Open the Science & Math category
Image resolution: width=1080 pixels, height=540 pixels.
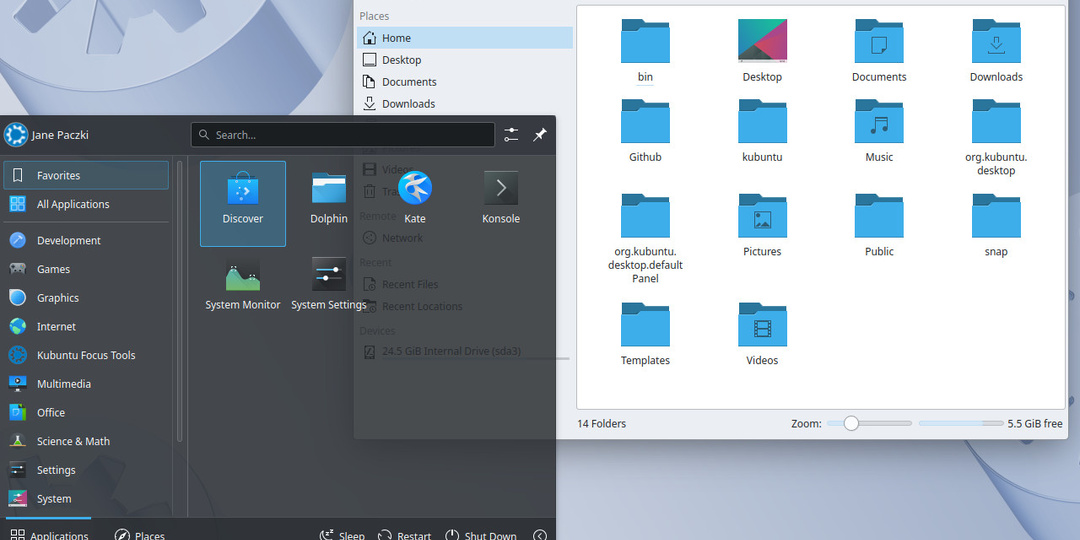point(86,442)
